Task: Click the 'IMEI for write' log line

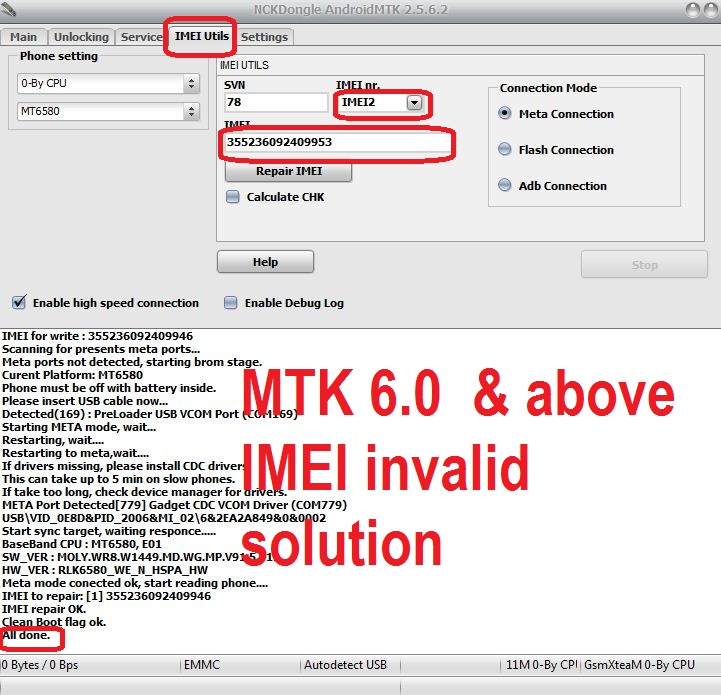Action: tap(97, 336)
